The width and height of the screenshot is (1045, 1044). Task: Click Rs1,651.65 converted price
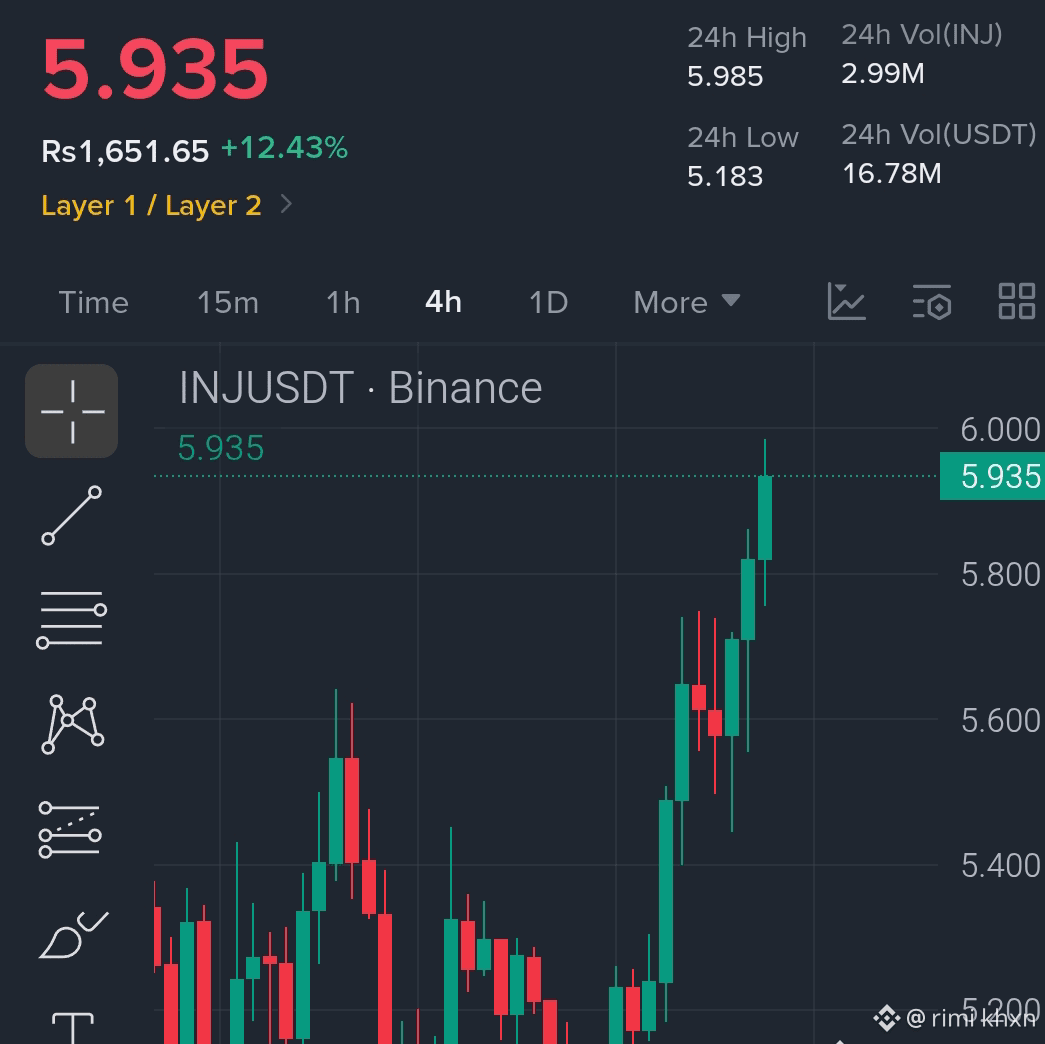click(x=125, y=151)
